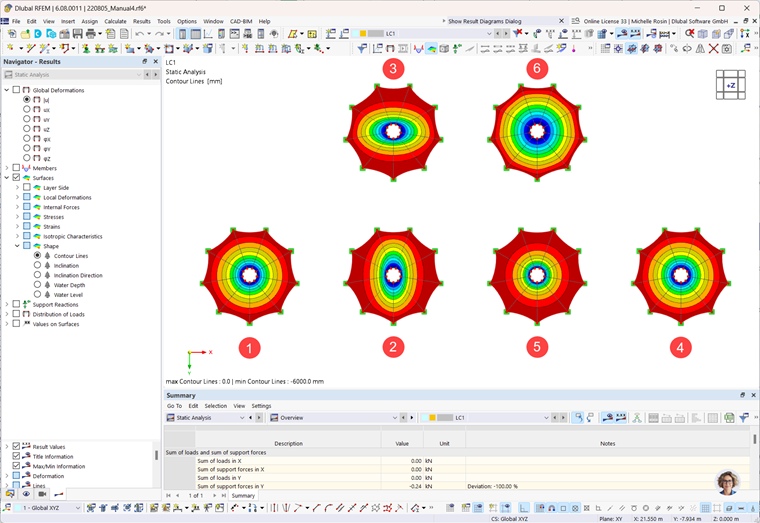This screenshot has height=523, width=760.
Task: Click the support reactions arrows icon
Action: click(457, 48)
